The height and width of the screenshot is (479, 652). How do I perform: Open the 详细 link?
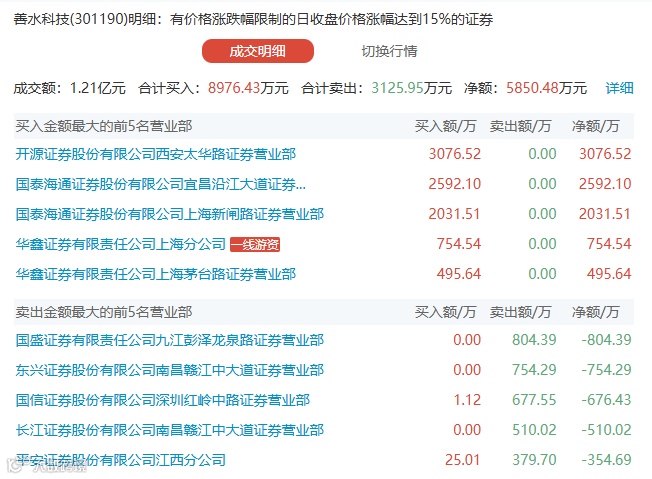click(x=619, y=88)
